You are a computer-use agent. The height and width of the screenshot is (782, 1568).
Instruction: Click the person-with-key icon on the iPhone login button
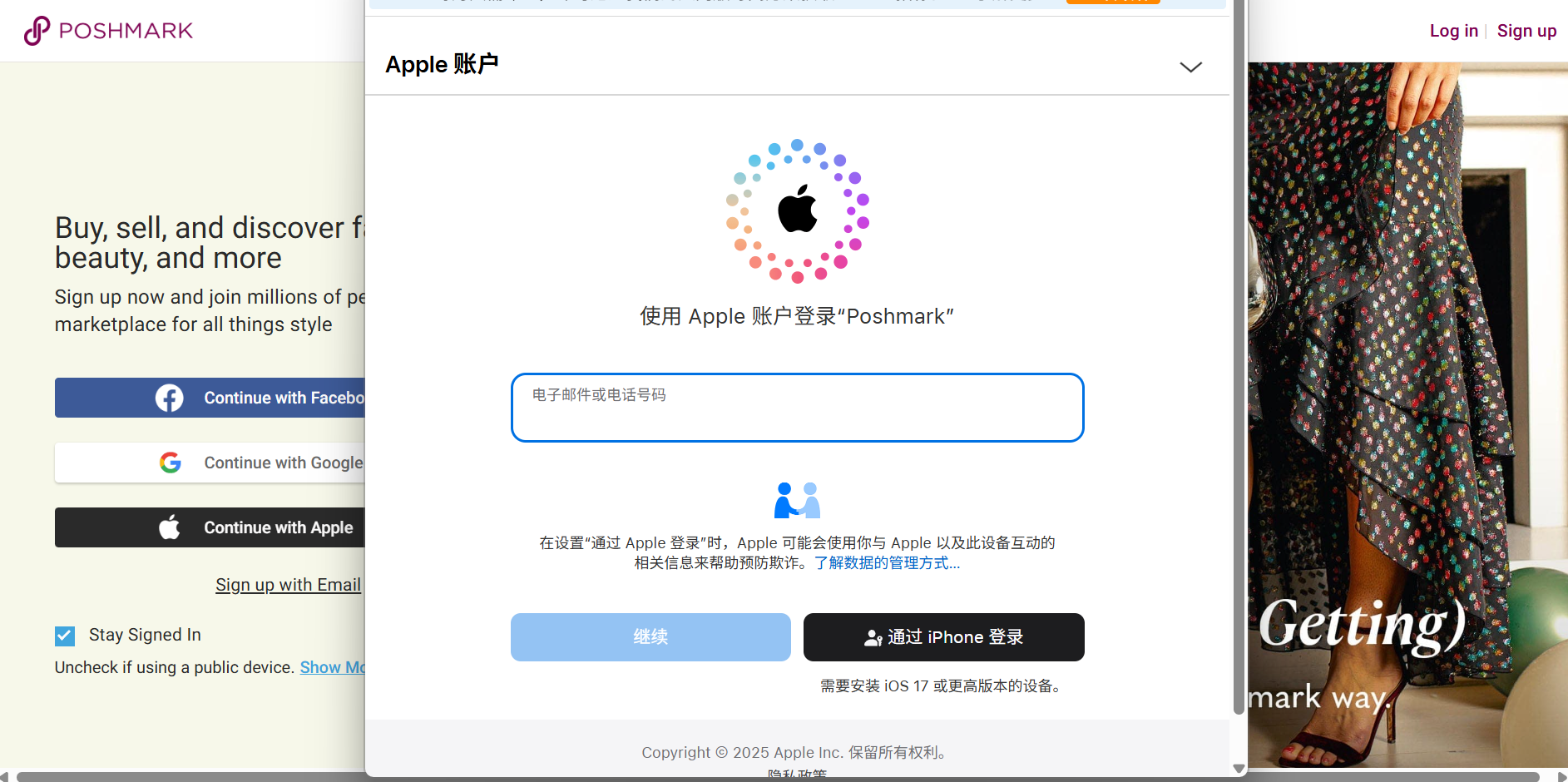(873, 637)
